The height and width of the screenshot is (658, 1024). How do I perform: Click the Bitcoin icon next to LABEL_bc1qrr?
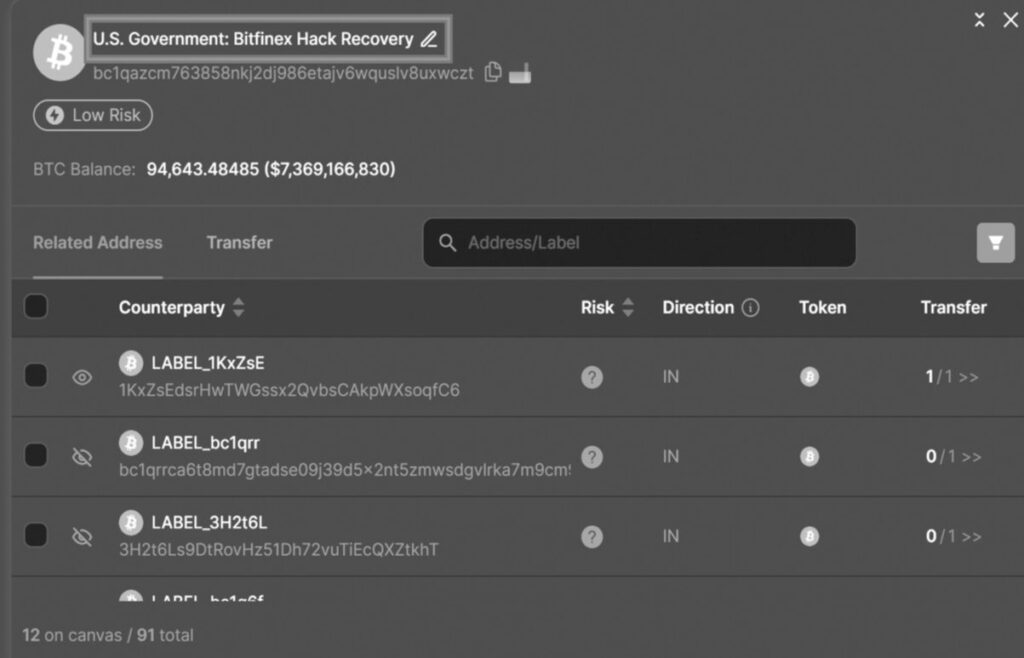pos(131,443)
